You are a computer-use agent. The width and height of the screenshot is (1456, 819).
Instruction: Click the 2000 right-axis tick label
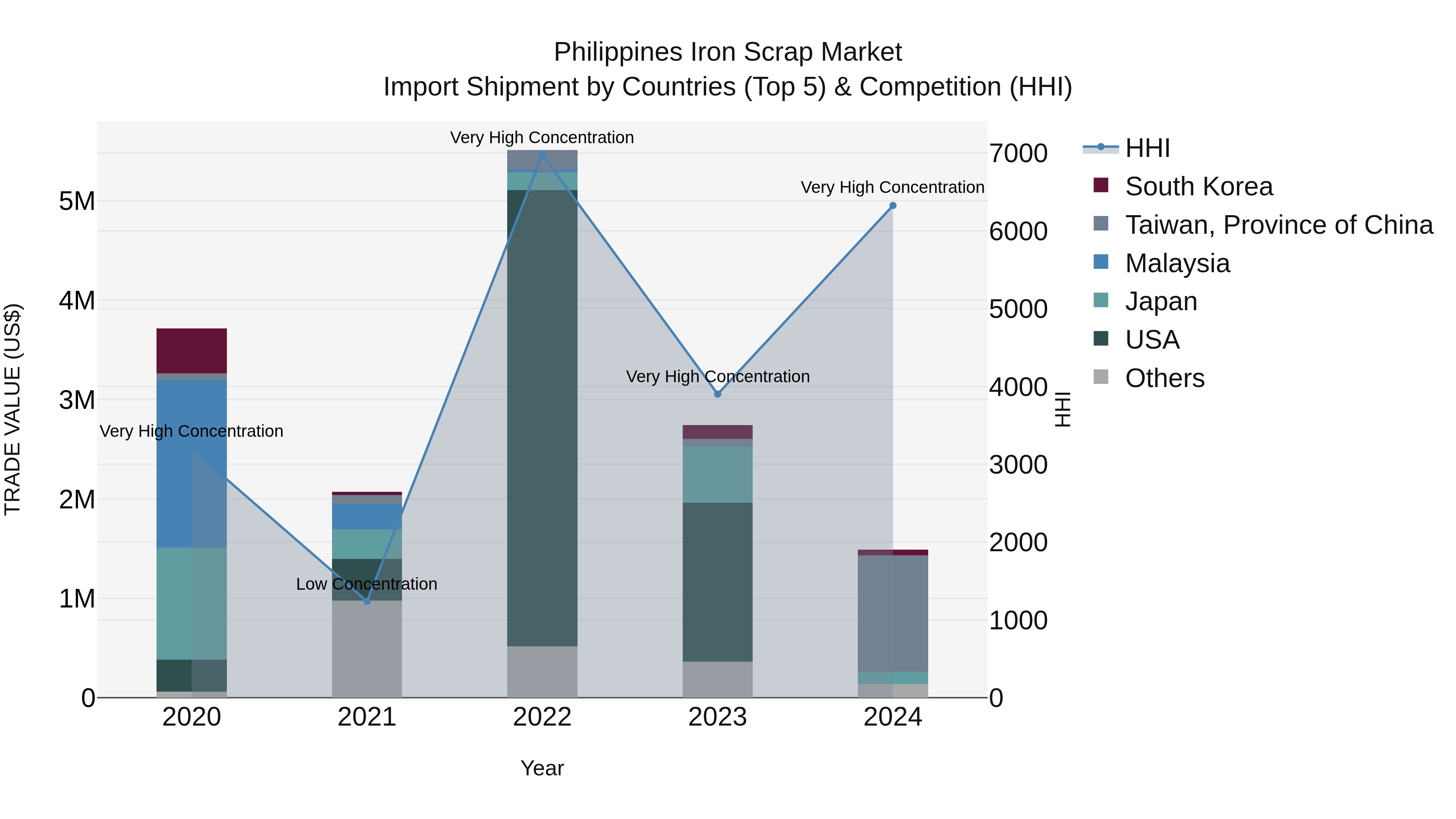tap(1018, 543)
